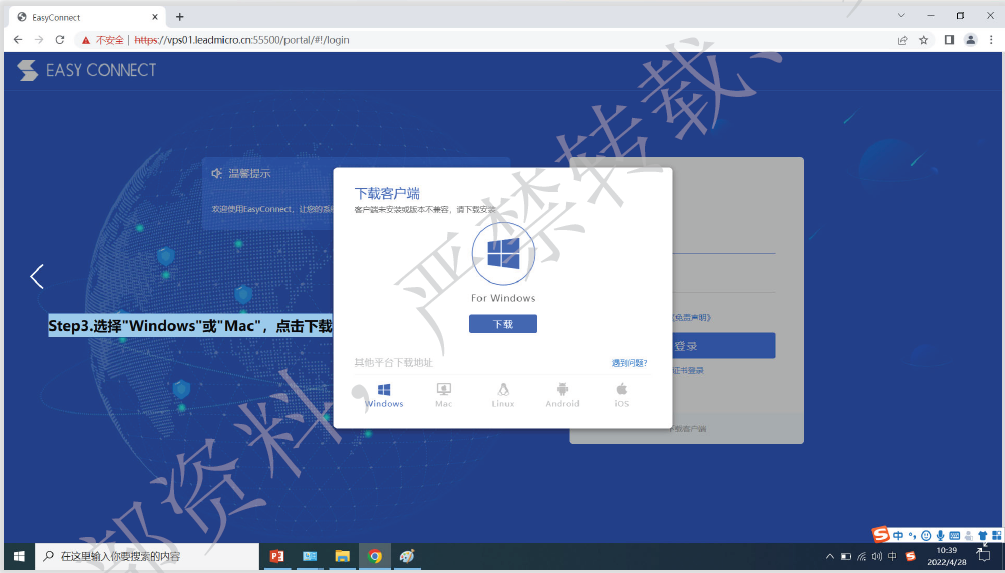Screen dimensions: 1005x573
Task: Open the Sogou skin shirt icon
Action: point(983,536)
